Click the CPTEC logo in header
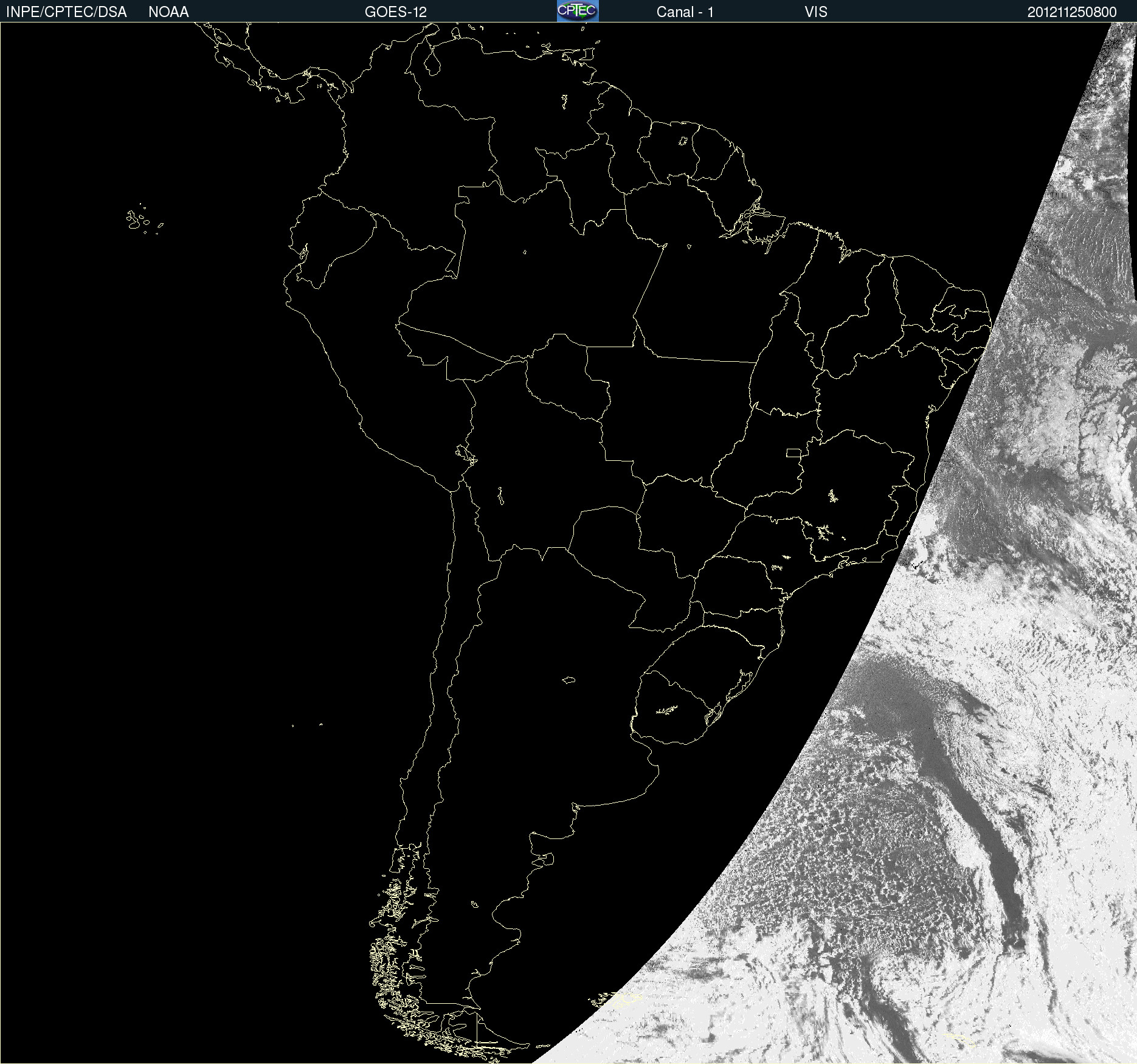The image size is (1137, 1064). (578, 11)
